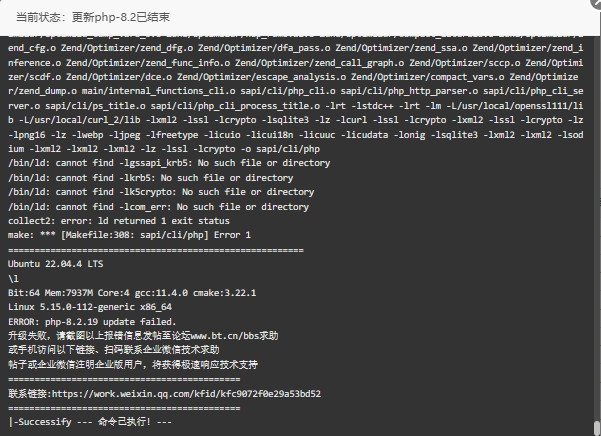Click the '-o sapi/cli/php' linker output line
This screenshot has height=436, width=601.
[x=164, y=149]
